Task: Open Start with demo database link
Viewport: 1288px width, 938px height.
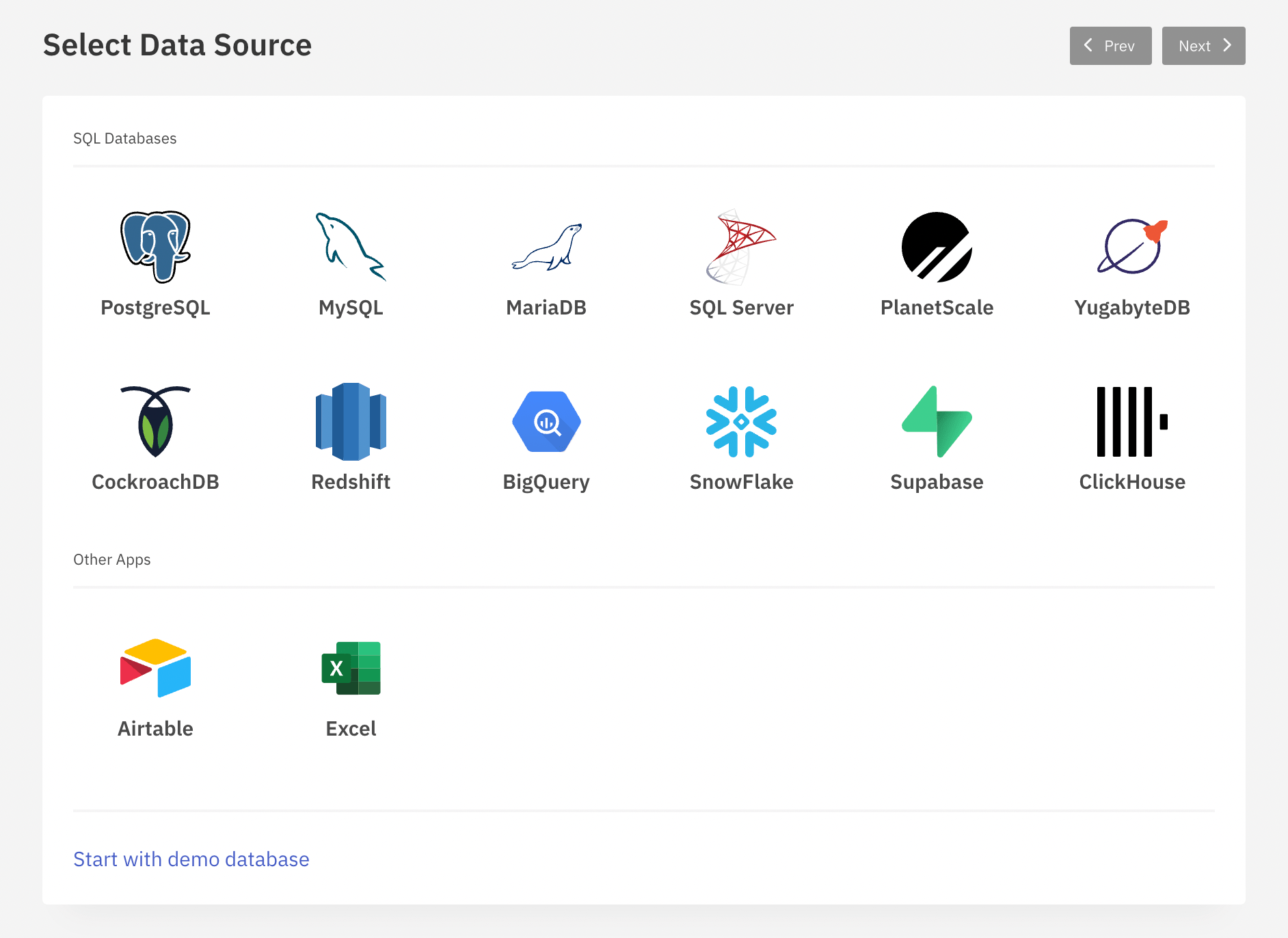Action: pos(191,859)
